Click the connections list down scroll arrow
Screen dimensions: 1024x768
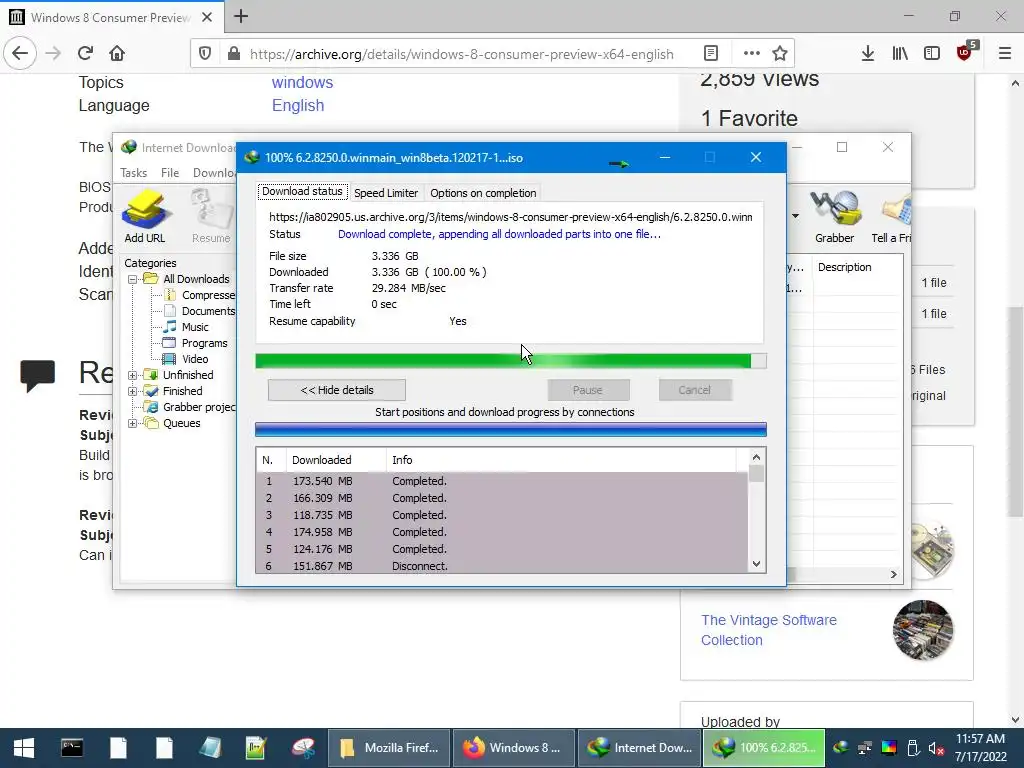pyautogui.click(x=756, y=564)
